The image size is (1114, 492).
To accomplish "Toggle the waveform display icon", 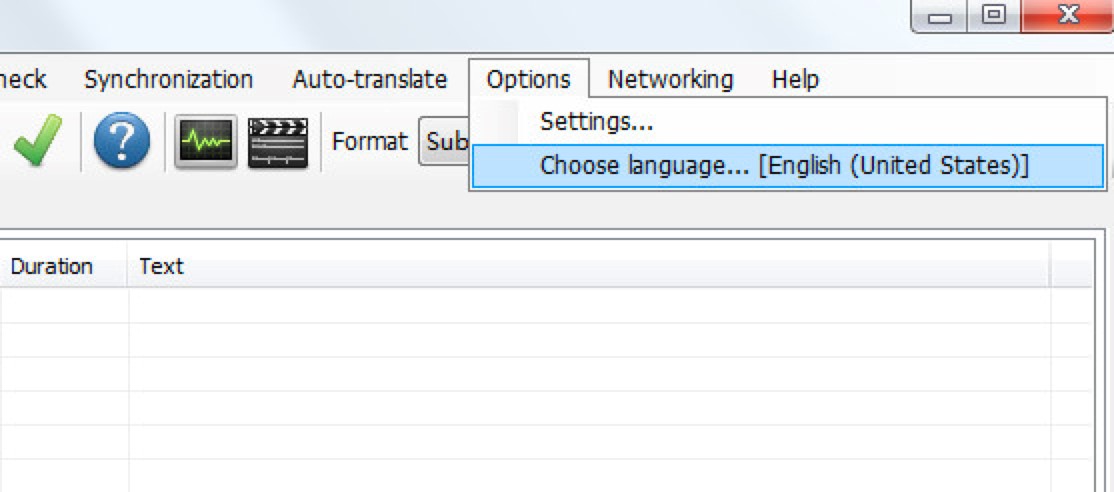I will (x=205, y=142).
